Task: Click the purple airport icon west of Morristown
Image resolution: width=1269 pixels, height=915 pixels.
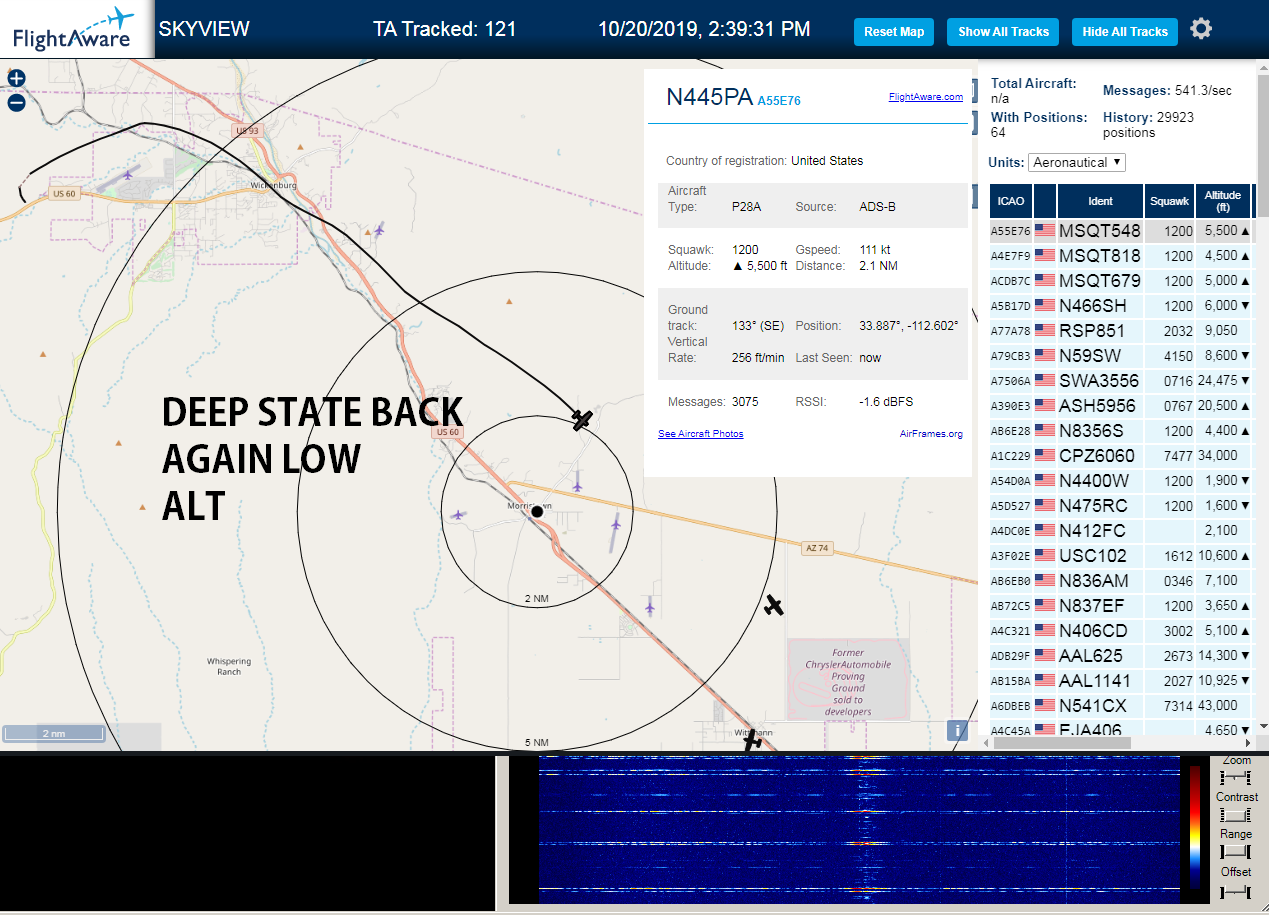Action: click(458, 515)
